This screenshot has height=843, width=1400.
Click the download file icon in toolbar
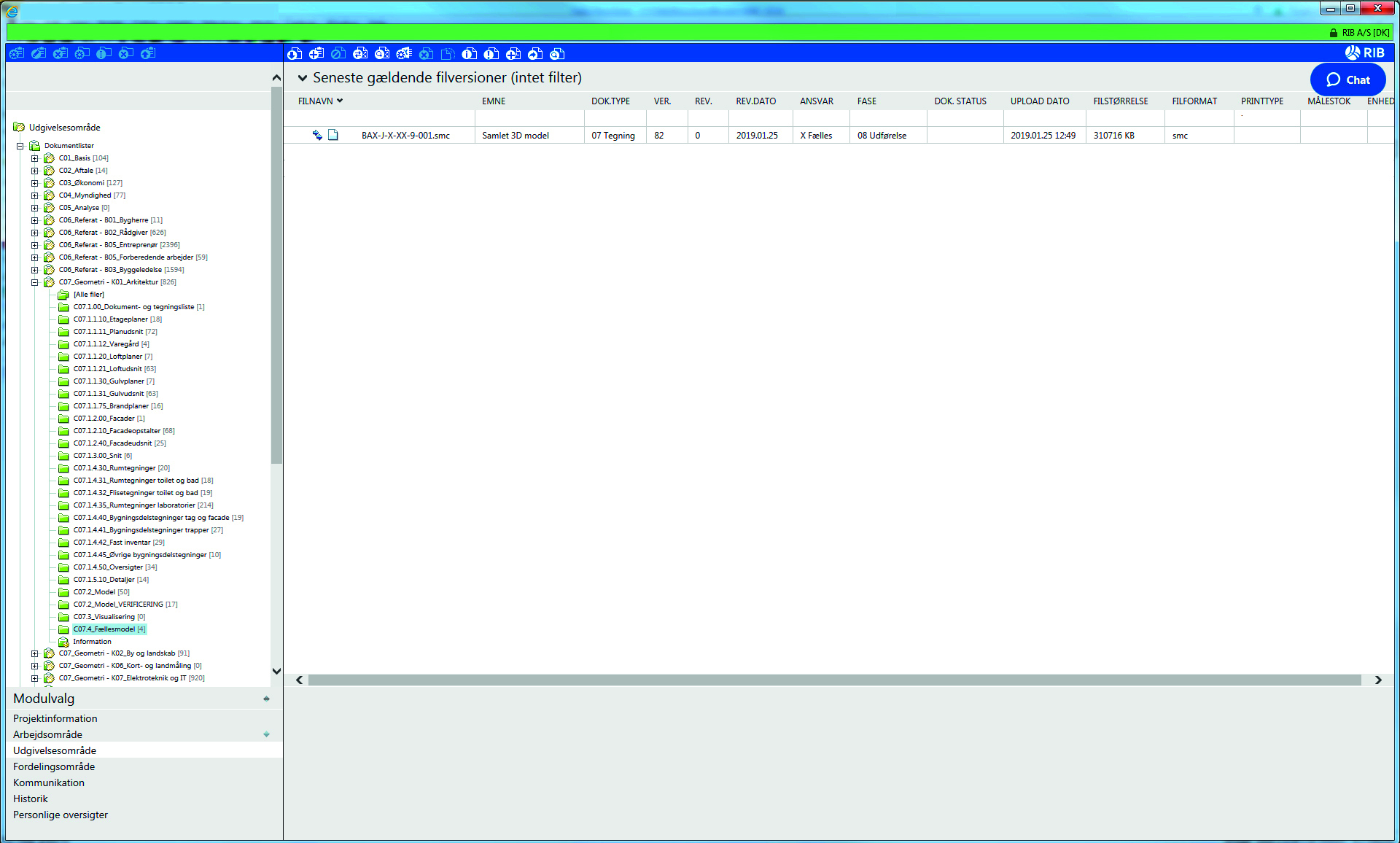(295, 54)
